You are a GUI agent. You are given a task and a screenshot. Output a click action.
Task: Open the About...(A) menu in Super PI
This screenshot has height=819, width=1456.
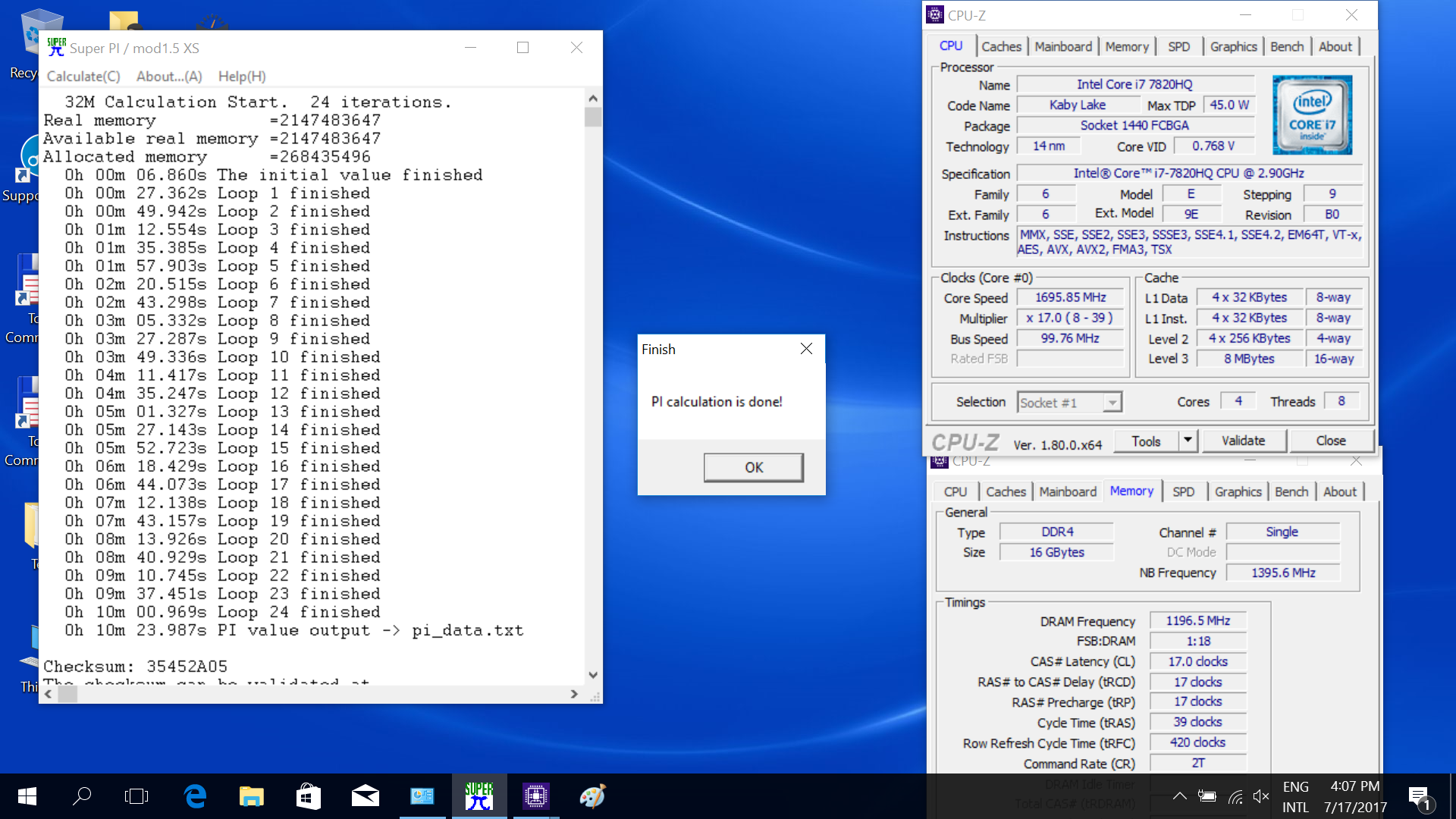click(169, 77)
